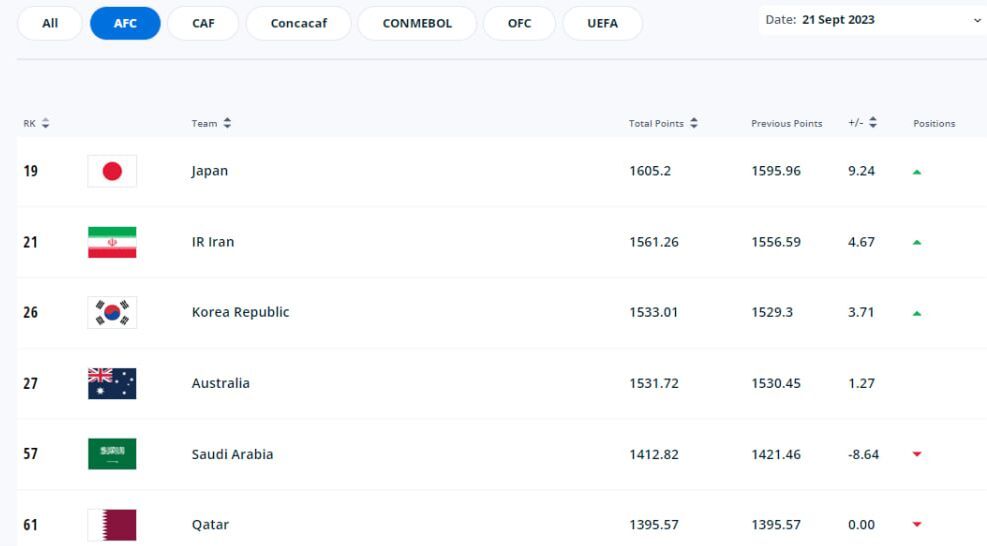
Task: Choose the OFC confederation tab
Action: tap(519, 24)
